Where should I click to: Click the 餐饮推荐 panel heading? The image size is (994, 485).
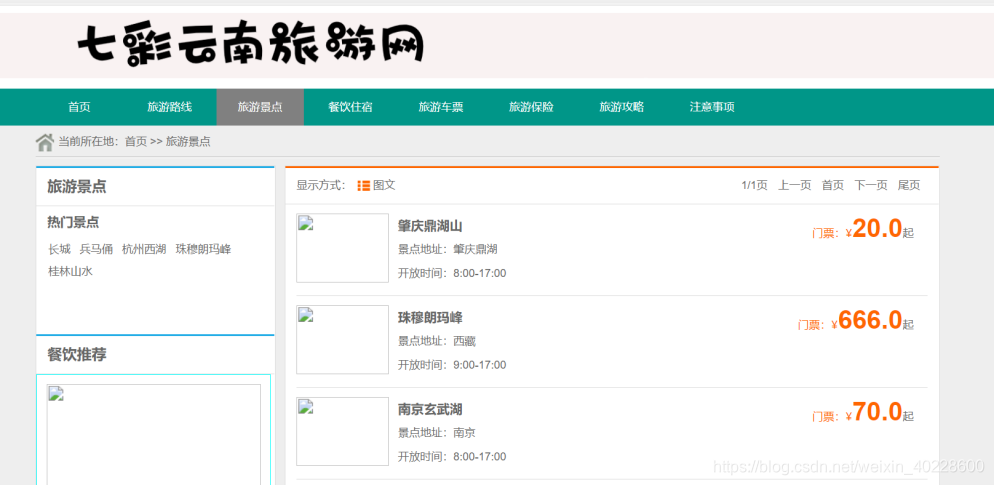[x=77, y=354]
